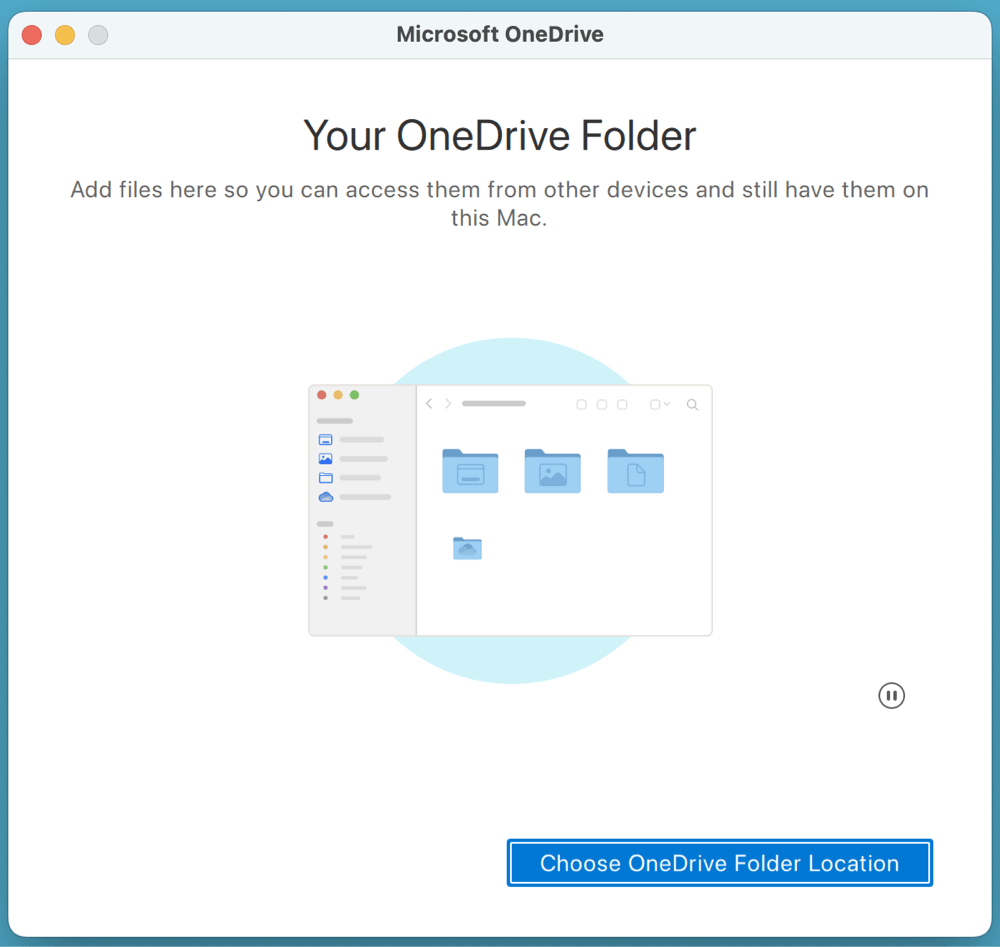Click the Desktop folder in the illustration
Screen dimensions: 1000x947
point(470,471)
